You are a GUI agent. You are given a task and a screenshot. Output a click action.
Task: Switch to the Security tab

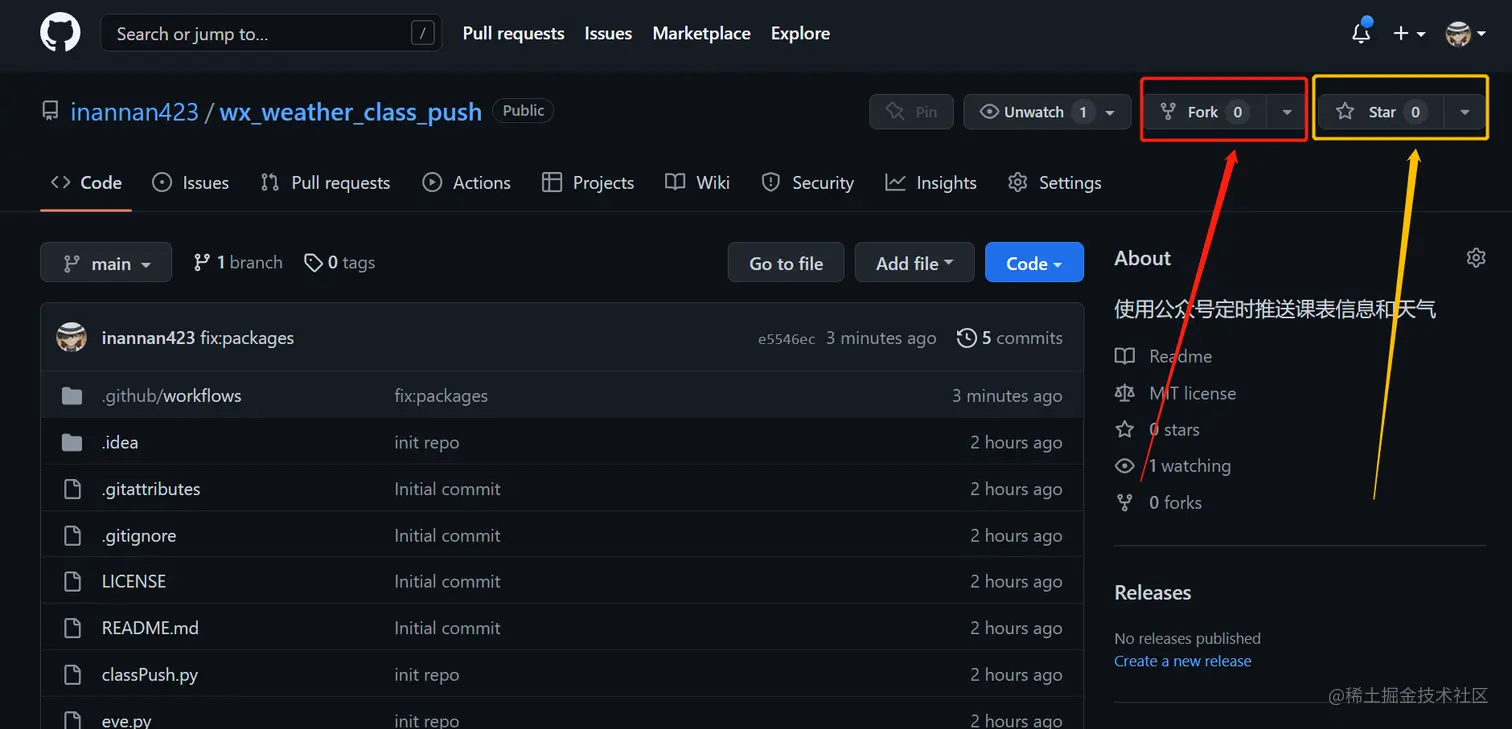click(807, 182)
